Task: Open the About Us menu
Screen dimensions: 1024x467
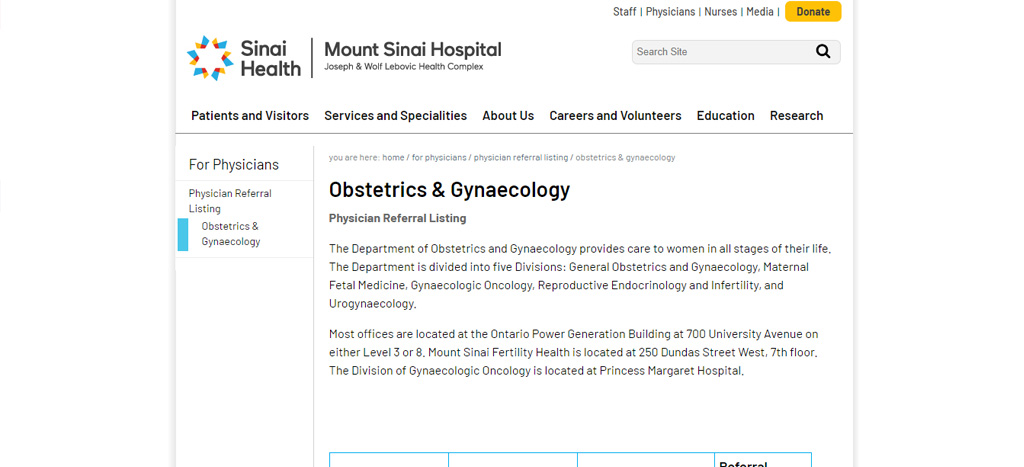Action: pos(508,116)
